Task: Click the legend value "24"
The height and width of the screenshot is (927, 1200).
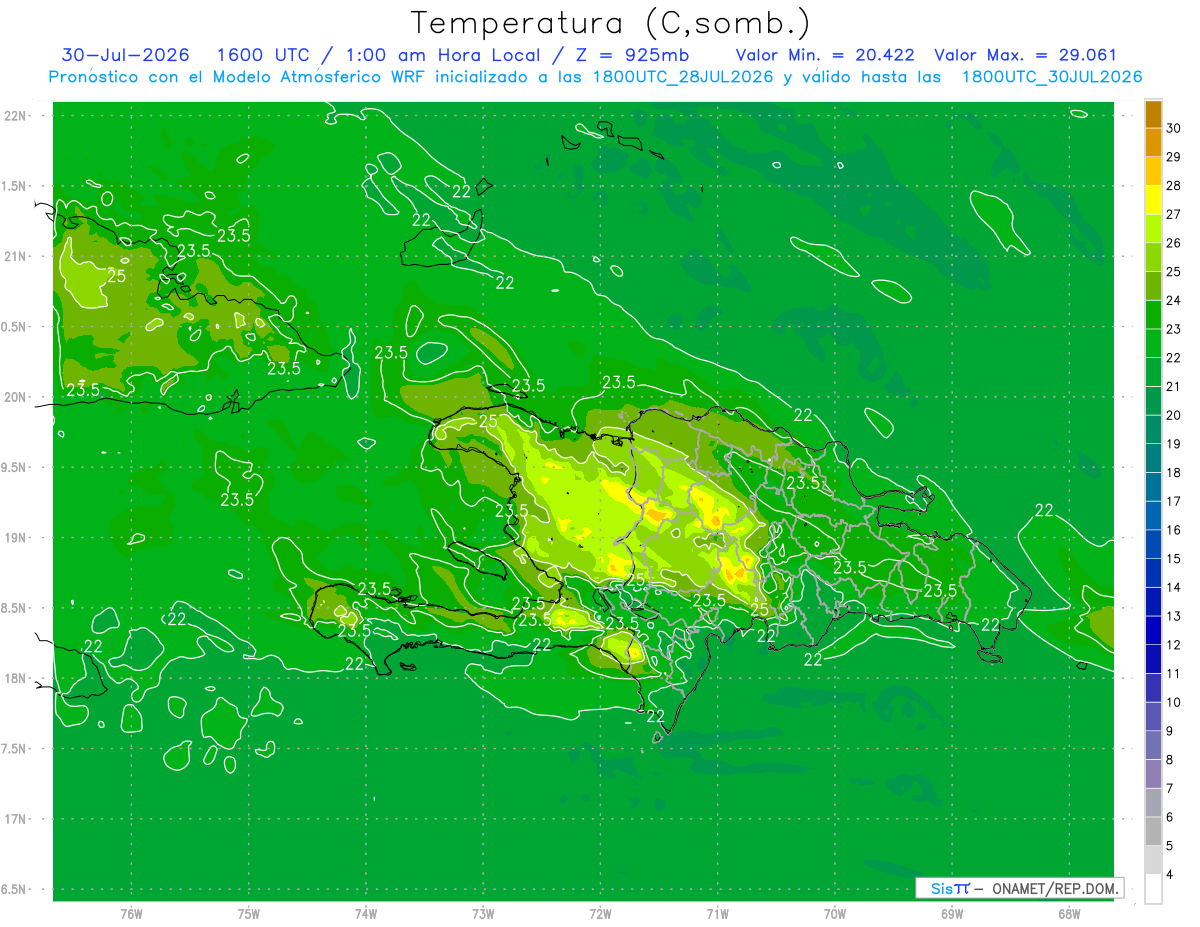Action: 1174,300
